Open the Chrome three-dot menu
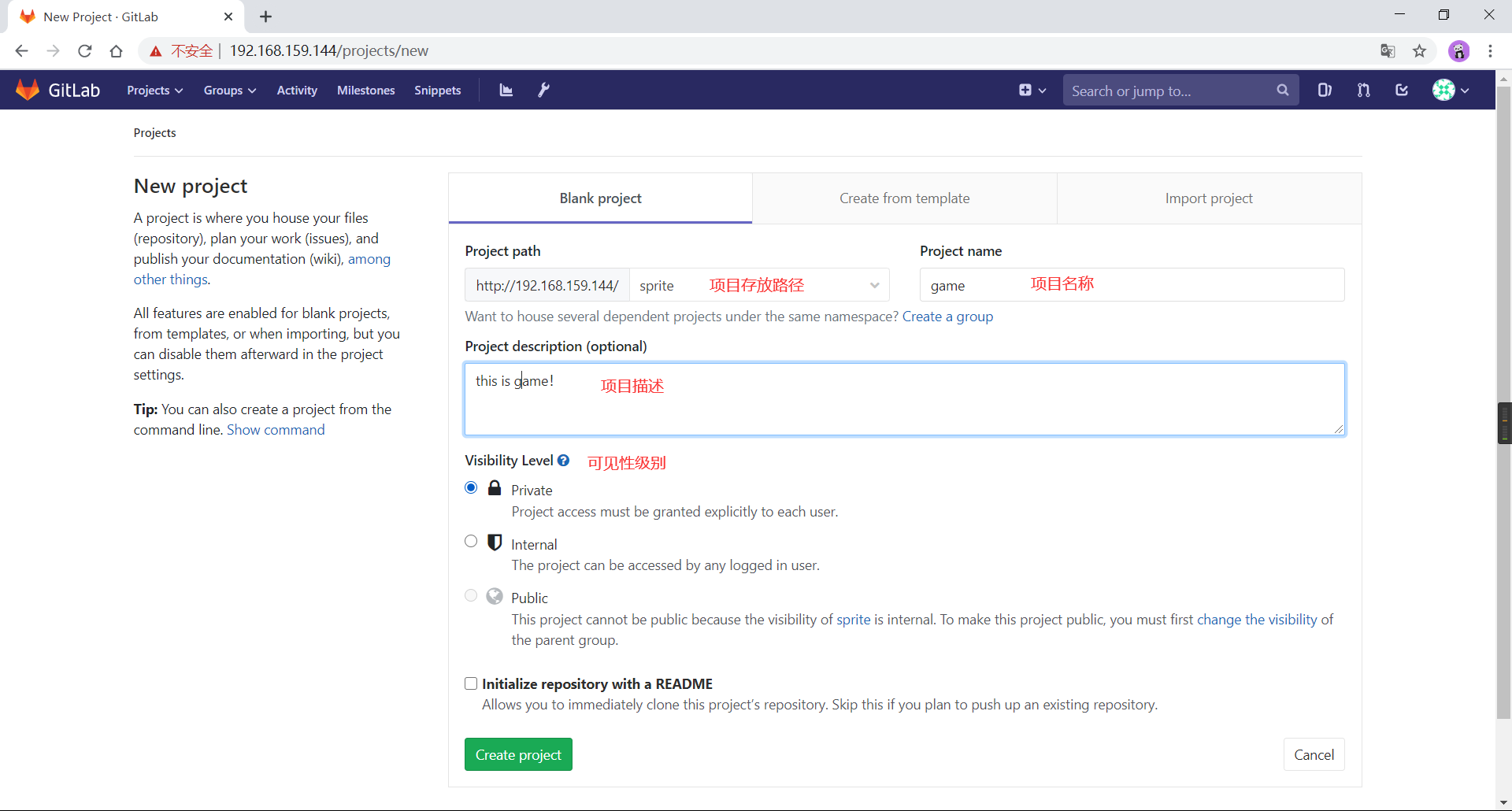Image resolution: width=1512 pixels, height=811 pixels. [1490, 51]
